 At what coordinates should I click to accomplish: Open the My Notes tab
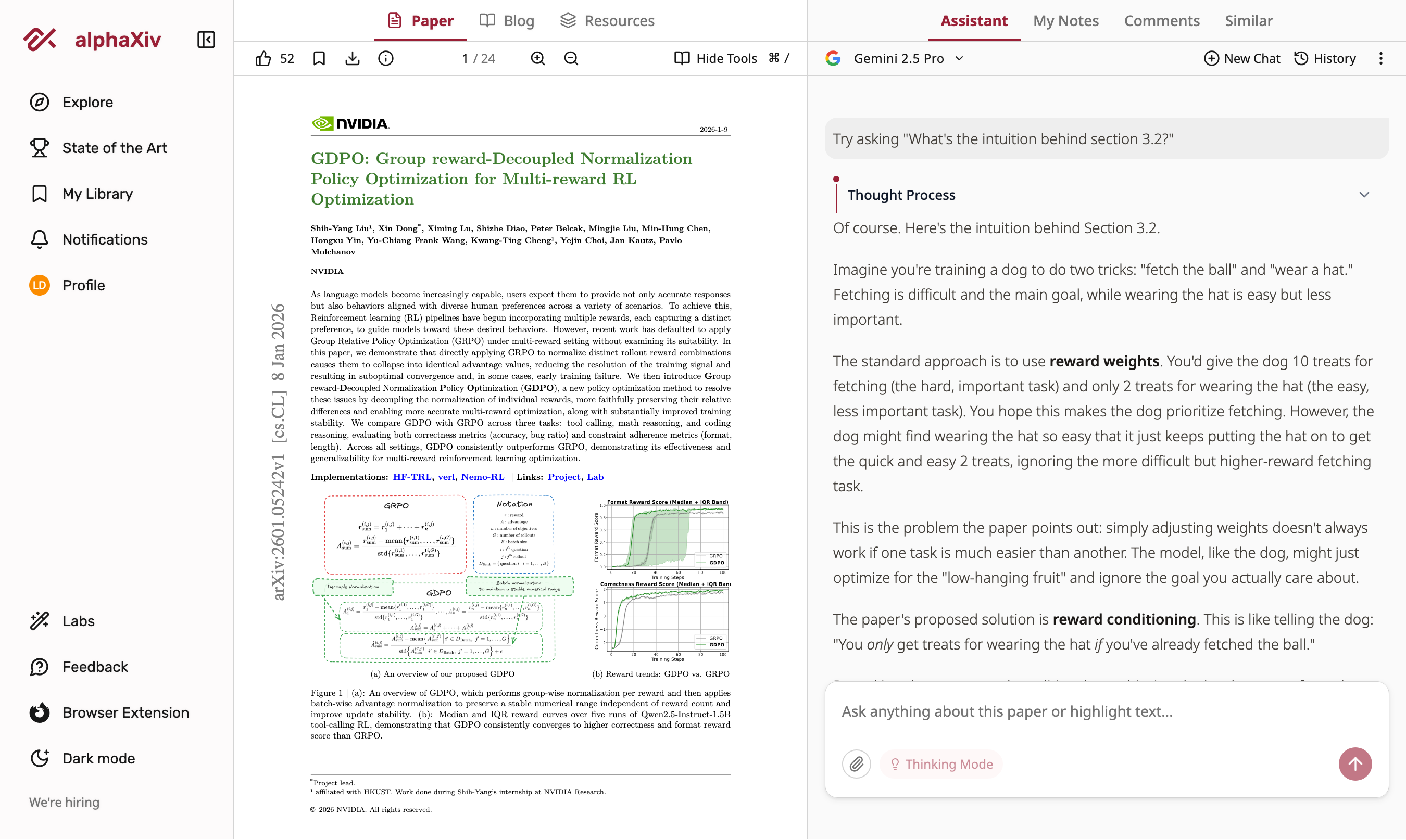(x=1065, y=20)
